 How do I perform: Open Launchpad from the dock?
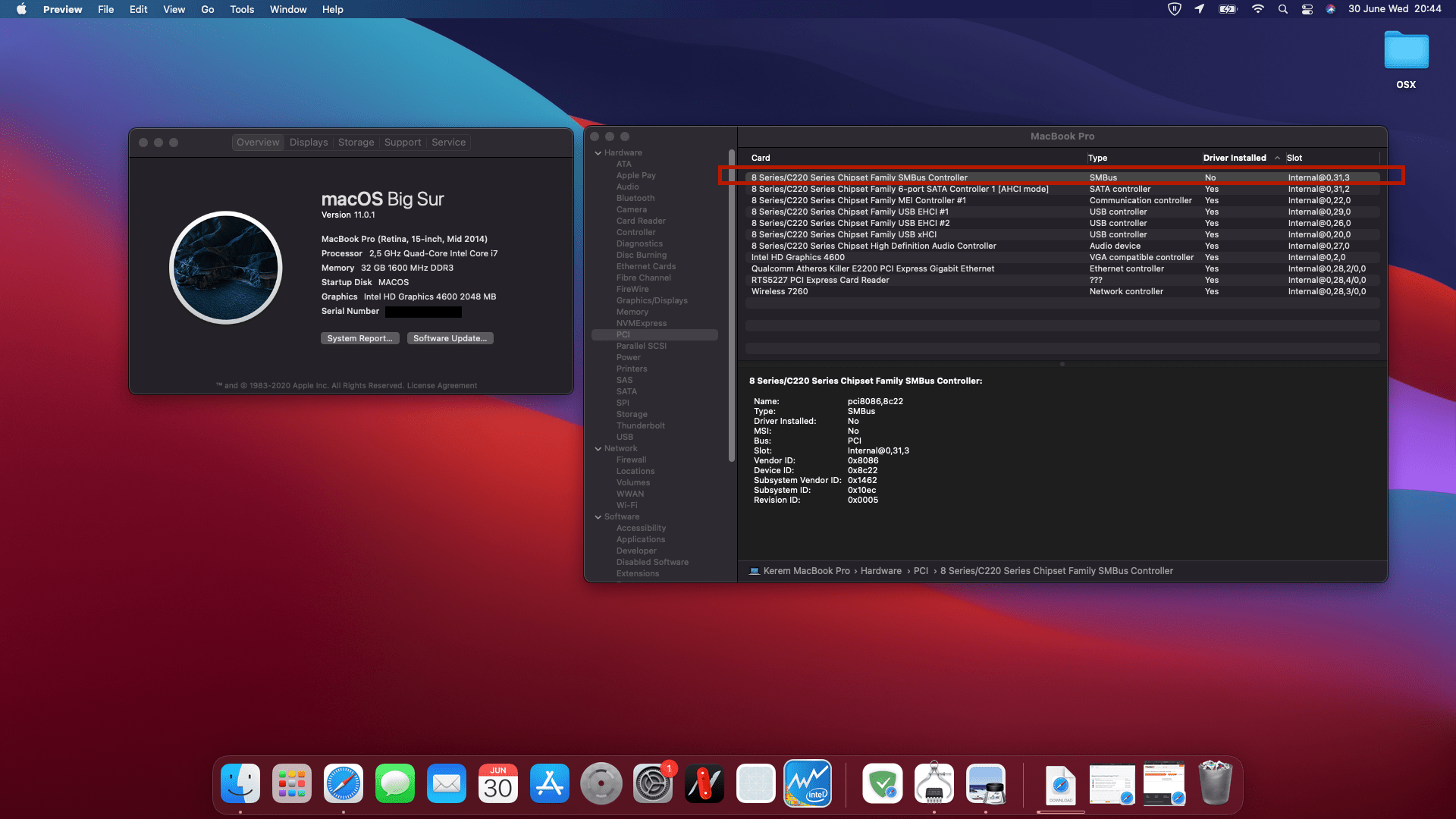292,784
